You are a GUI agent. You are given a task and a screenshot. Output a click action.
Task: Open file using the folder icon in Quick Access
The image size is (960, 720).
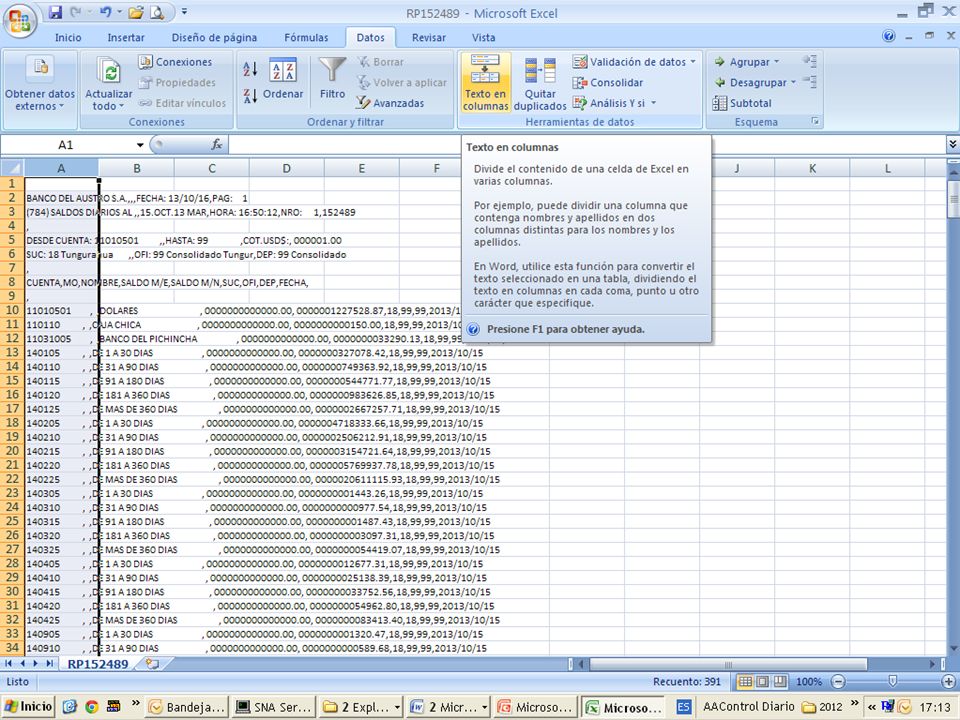pos(136,12)
